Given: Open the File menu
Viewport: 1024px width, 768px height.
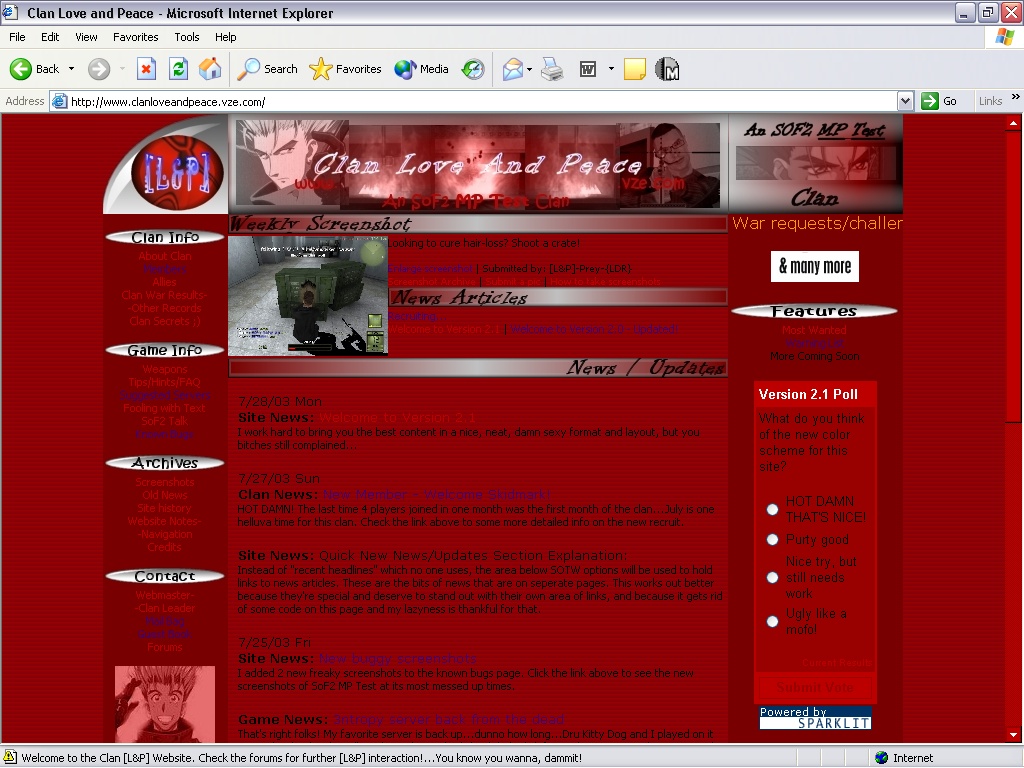Looking at the screenshot, I should click(x=17, y=37).
